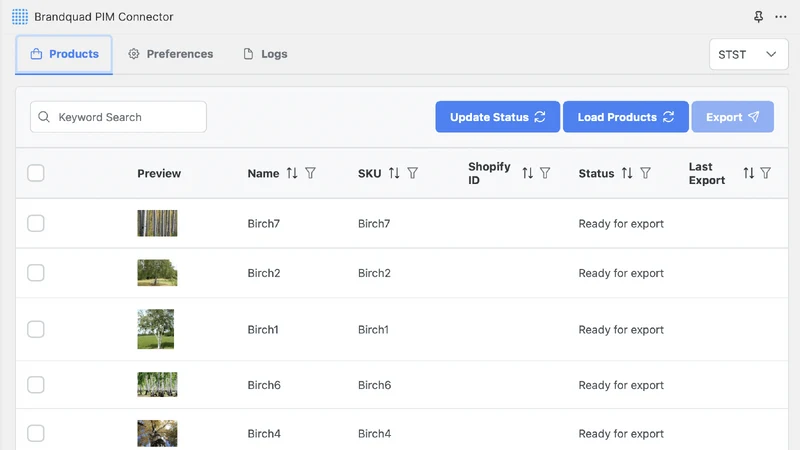
Task: Open the Birch7 preview thumbnail
Action: 157,223
